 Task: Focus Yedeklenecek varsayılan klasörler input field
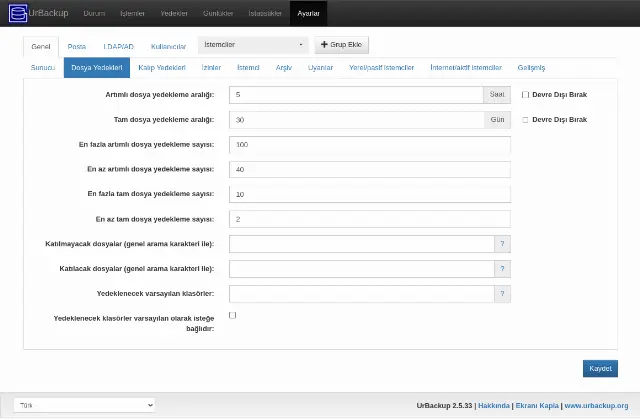coord(362,294)
